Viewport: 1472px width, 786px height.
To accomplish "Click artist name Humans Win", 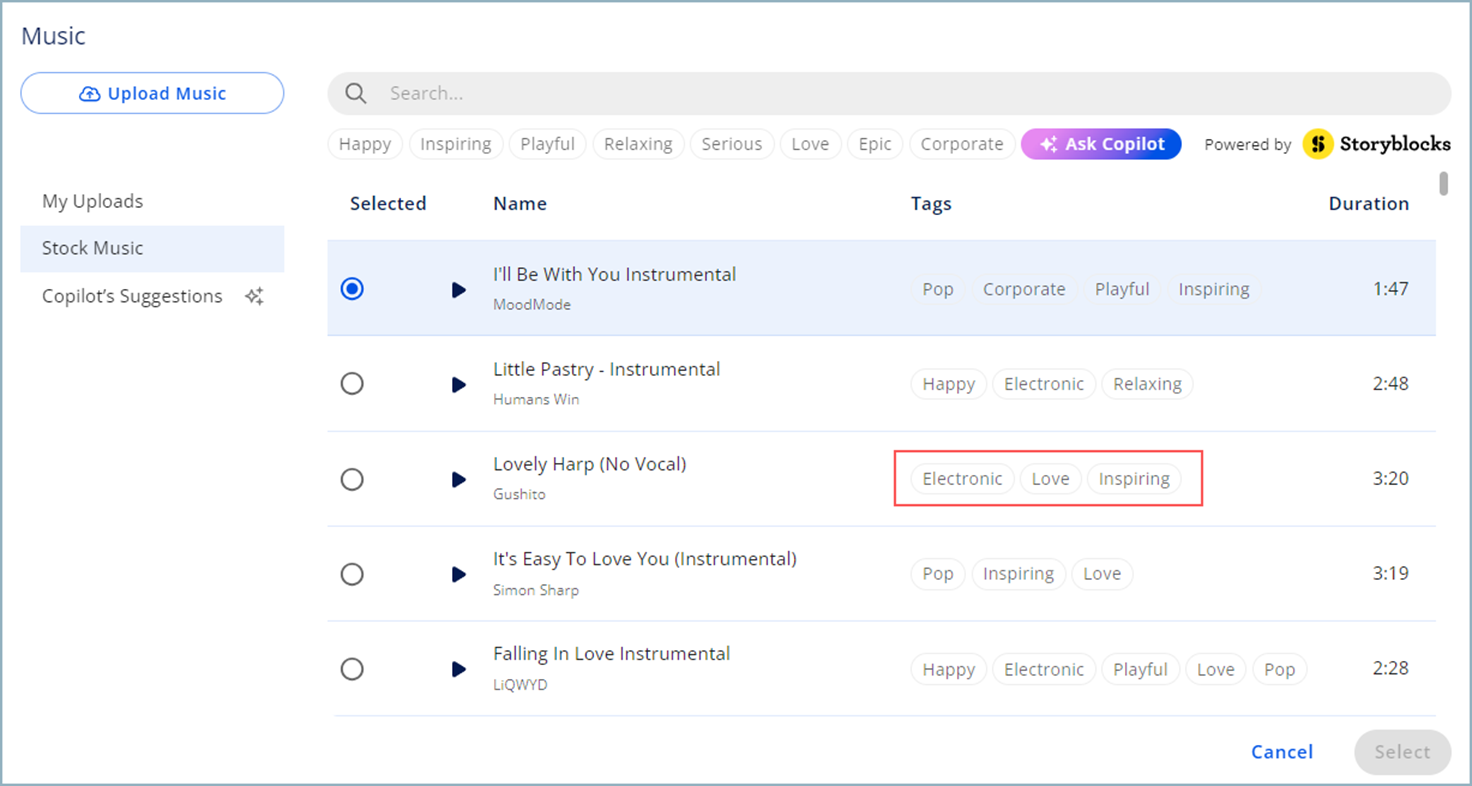I will (x=536, y=400).
